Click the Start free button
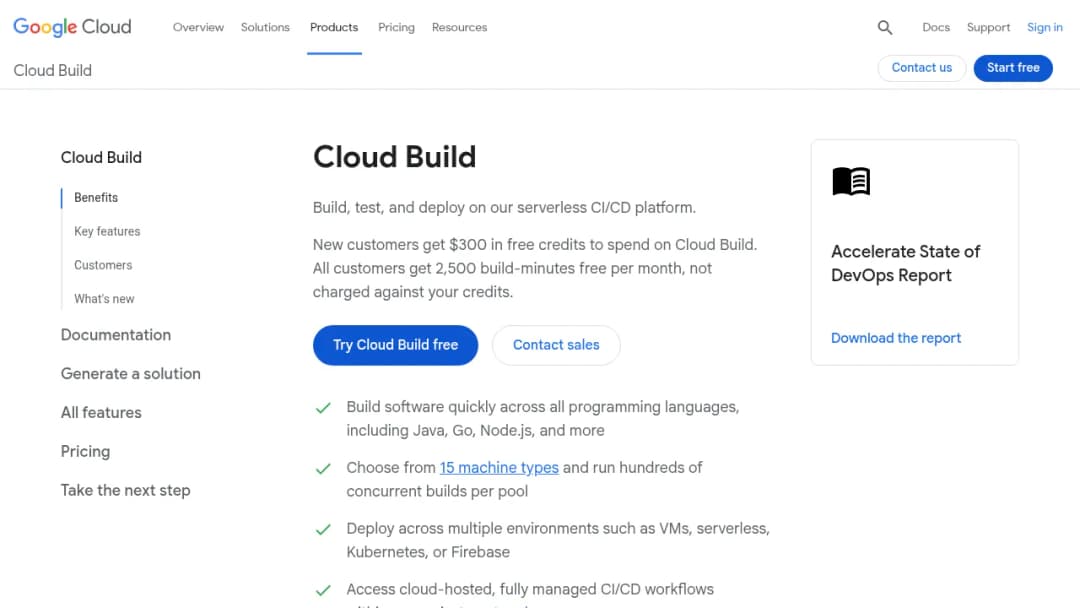Viewport: 1080px width, 608px height. click(1013, 67)
